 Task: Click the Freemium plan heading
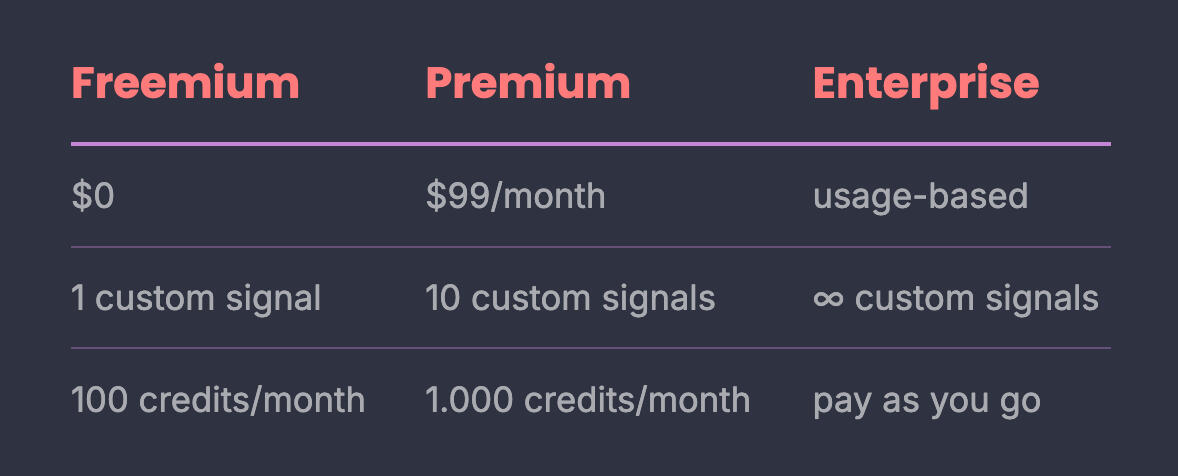pos(185,83)
